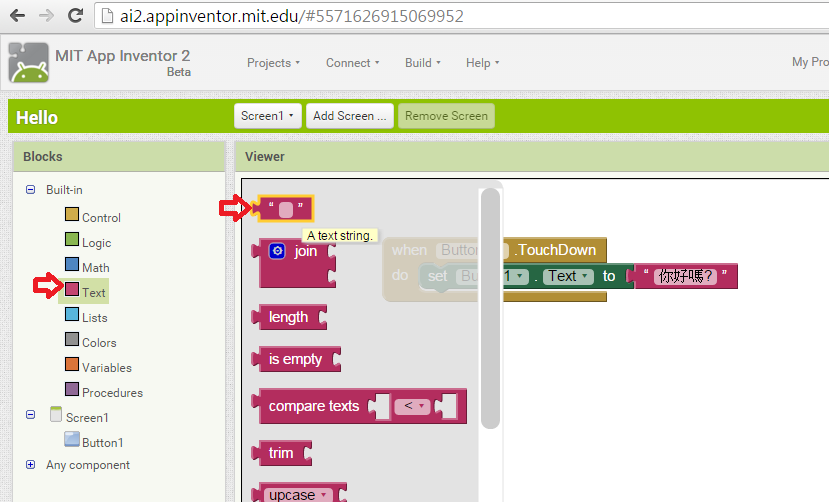
Task: Expand the Any component tree node
Action: 31,464
